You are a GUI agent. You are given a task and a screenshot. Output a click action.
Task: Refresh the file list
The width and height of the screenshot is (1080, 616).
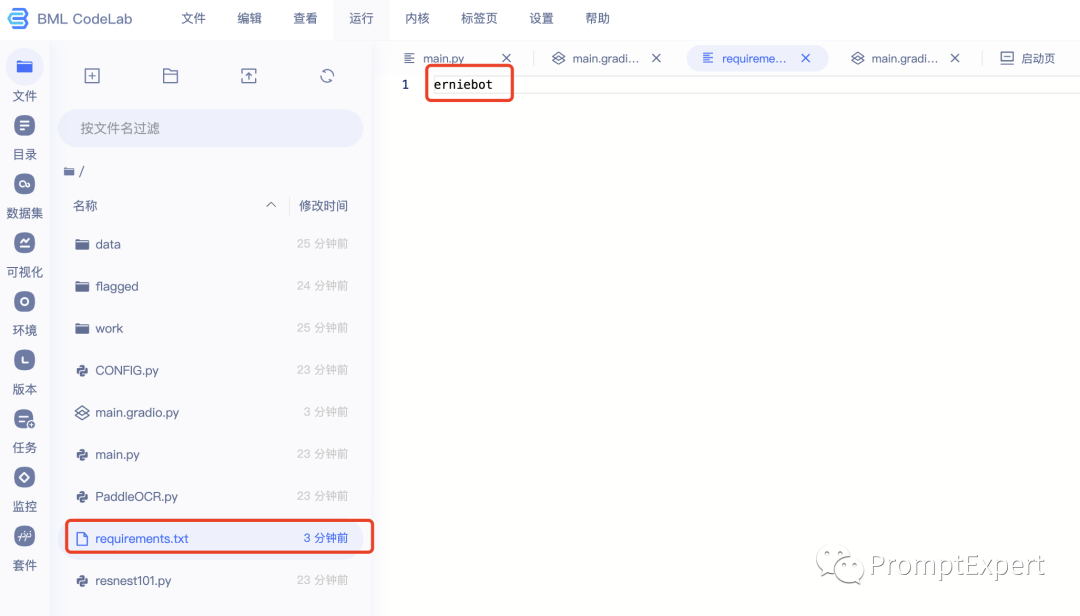(327, 76)
